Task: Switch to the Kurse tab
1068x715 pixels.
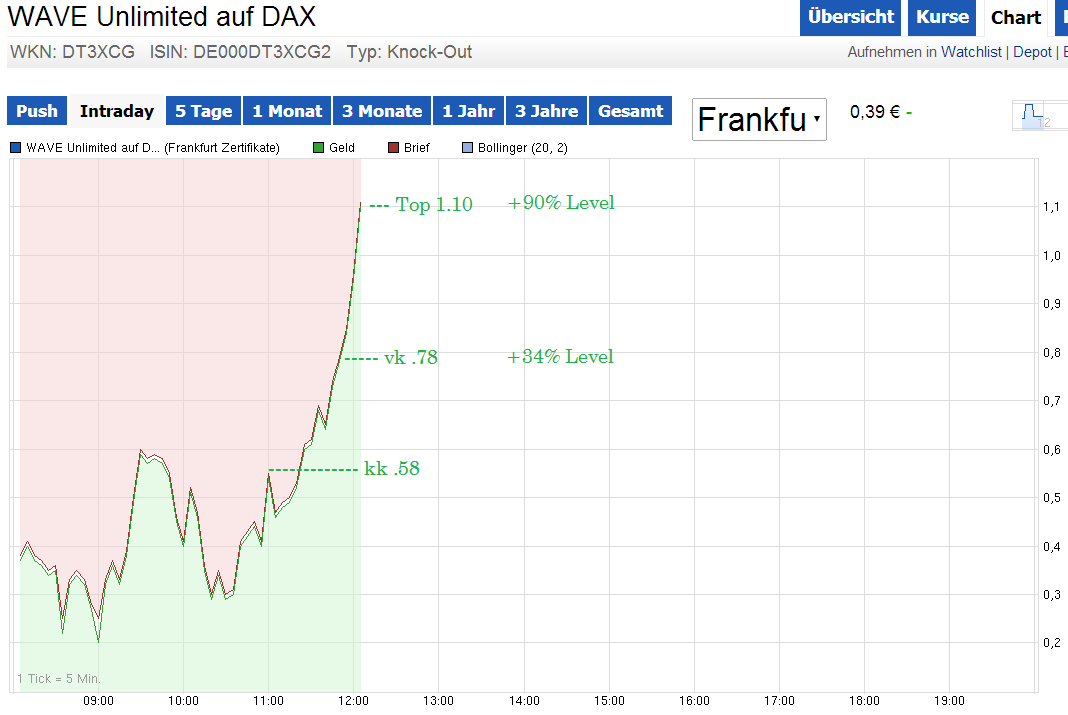Action: click(941, 18)
